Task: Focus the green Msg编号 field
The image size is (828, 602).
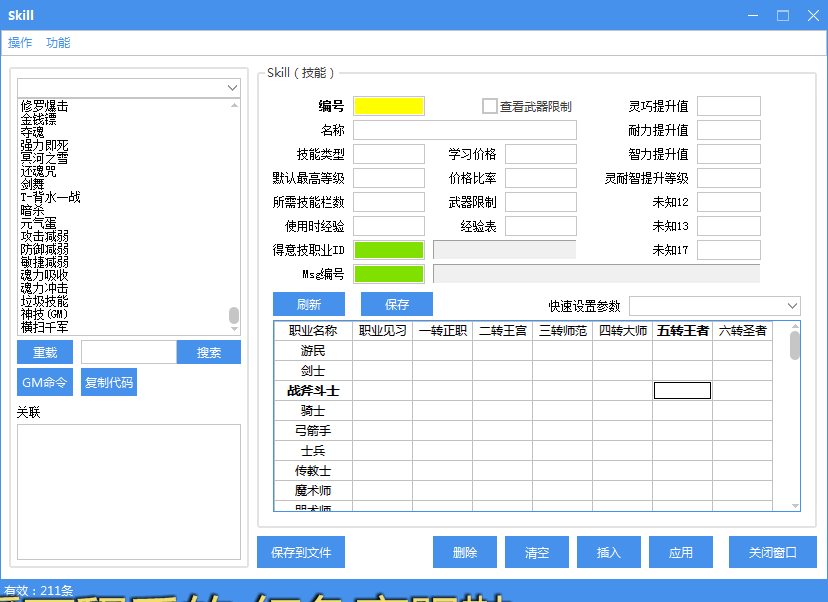Action: (x=389, y=274)
